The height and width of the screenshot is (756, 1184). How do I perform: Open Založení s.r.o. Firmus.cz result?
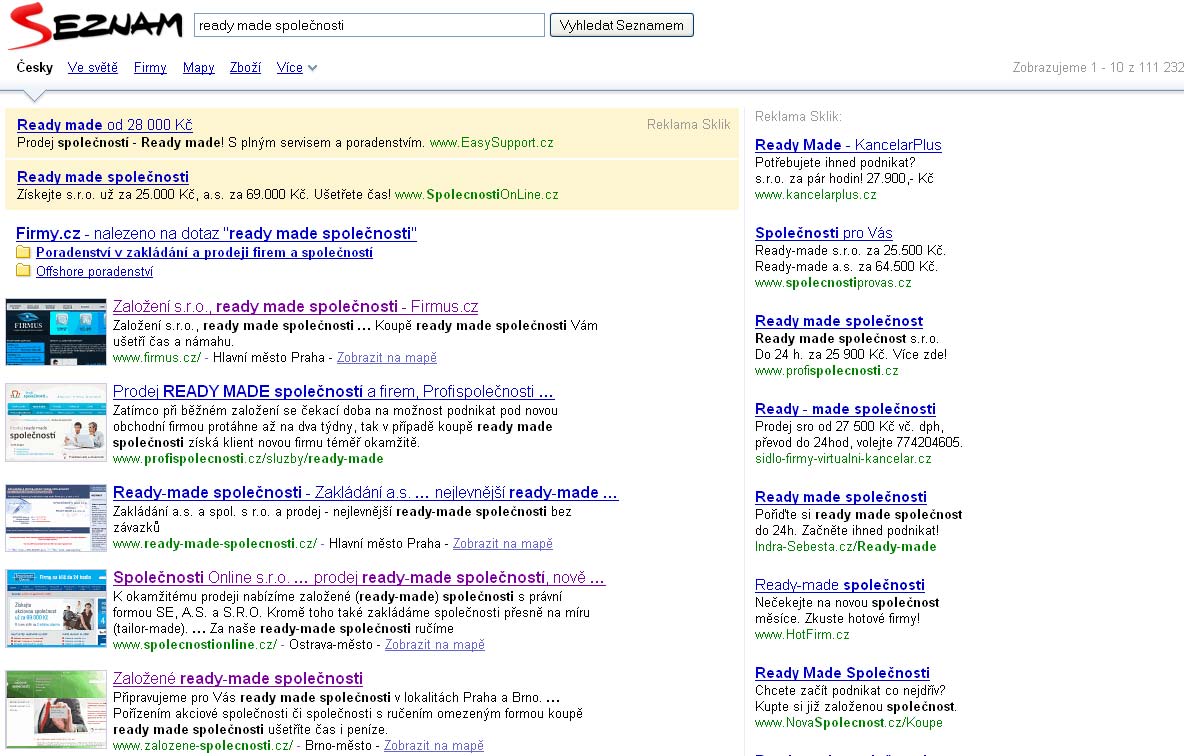[295, 307]
